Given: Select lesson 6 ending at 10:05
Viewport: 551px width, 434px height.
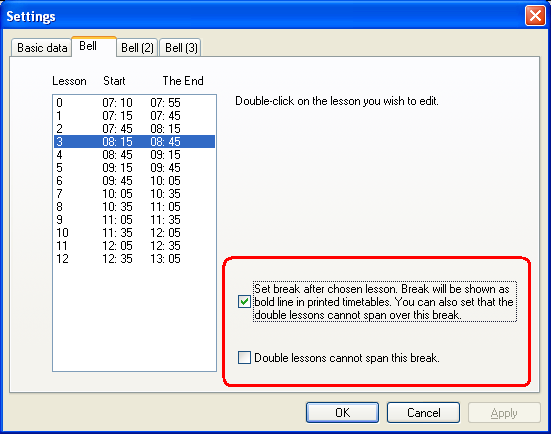Looking at the screenshot, I should (134, 181).
